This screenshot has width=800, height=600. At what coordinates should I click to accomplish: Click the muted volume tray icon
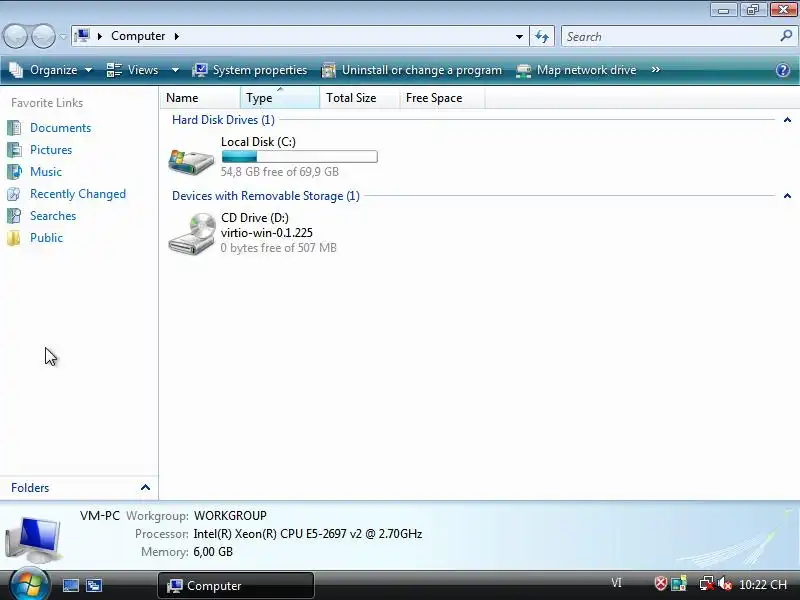tap(724, 584)
